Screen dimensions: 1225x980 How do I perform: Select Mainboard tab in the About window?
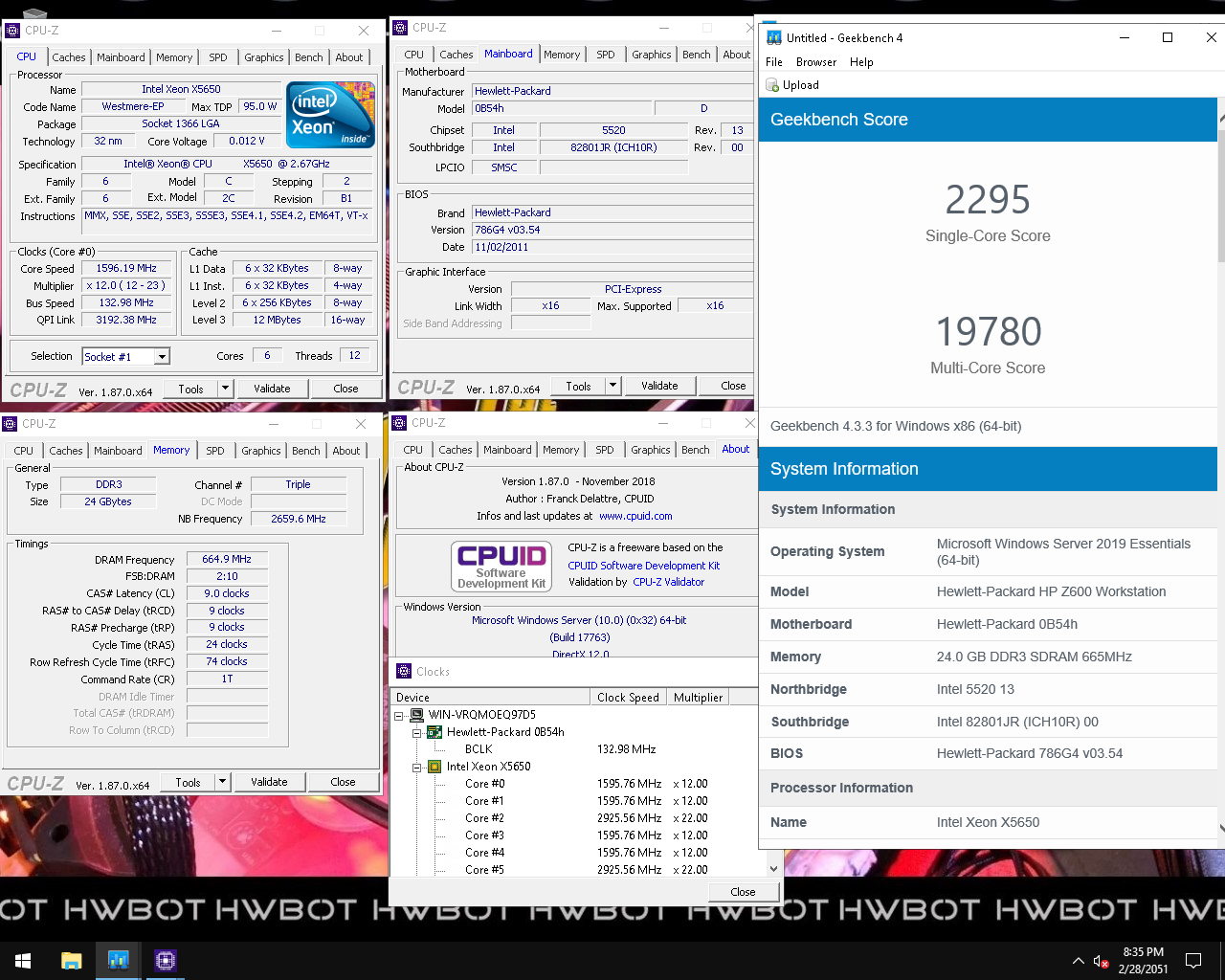pyautogui.click(x=507, y=450)
